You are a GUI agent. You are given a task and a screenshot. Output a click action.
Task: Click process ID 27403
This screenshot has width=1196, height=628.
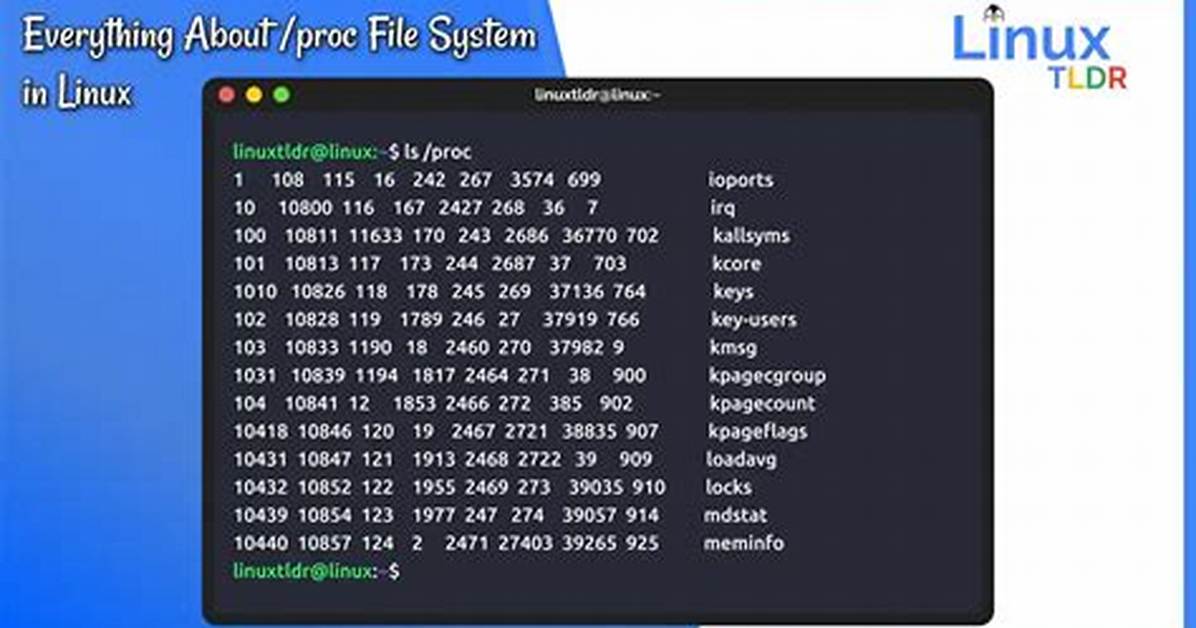[525, 543]
